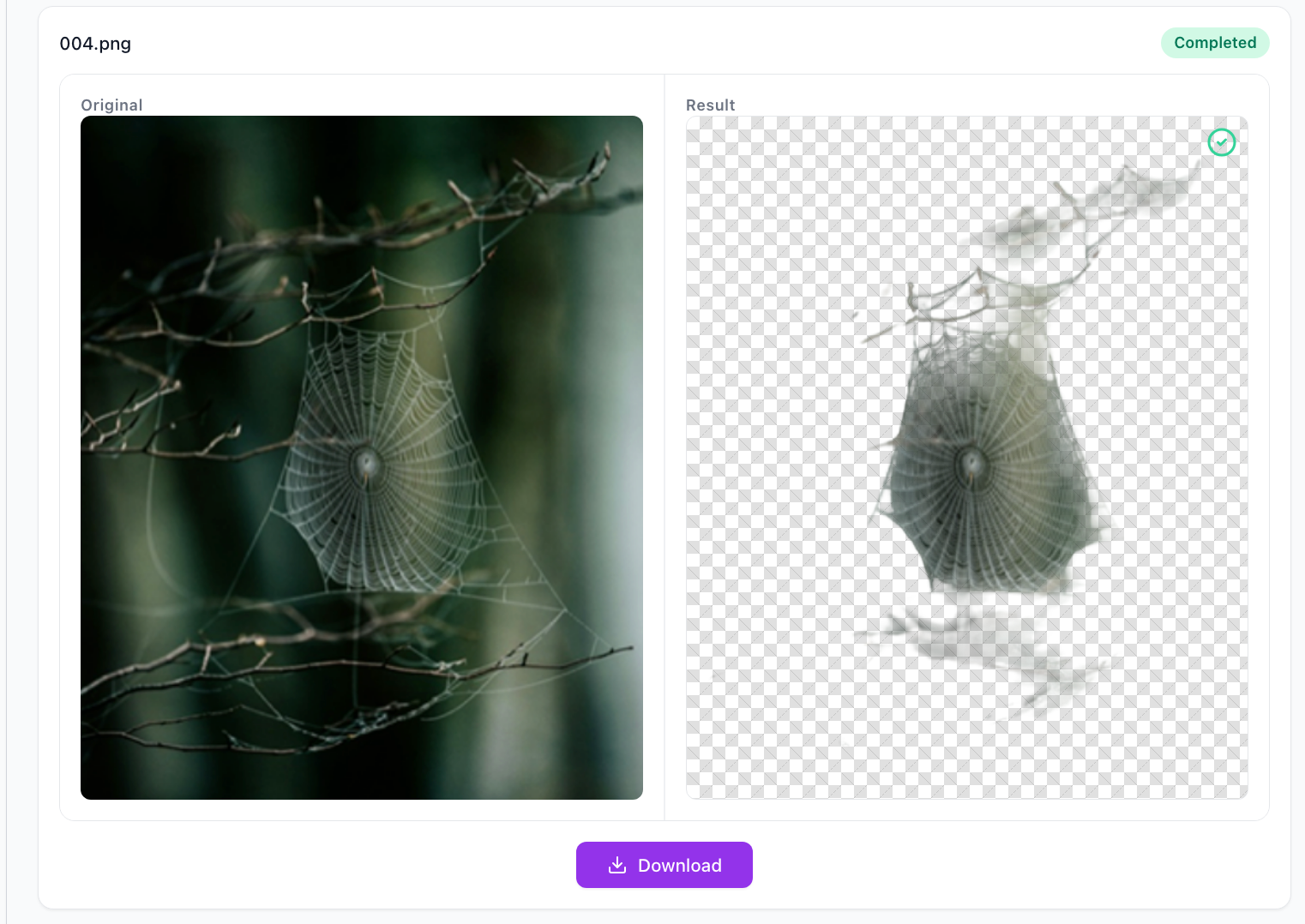Image resolution: width=1305 pixels, height=924 pixels.
Task: Click the spider in the Original image
Action: [x=368, y=467]
